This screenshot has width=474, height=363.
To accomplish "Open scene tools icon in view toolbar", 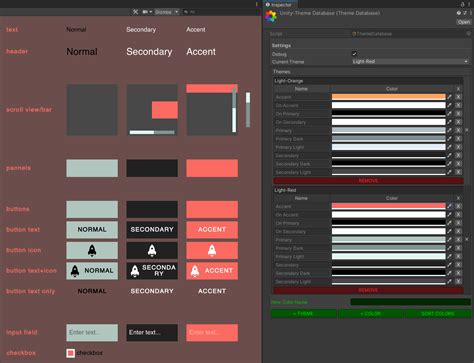I will [x=135, y=12].
